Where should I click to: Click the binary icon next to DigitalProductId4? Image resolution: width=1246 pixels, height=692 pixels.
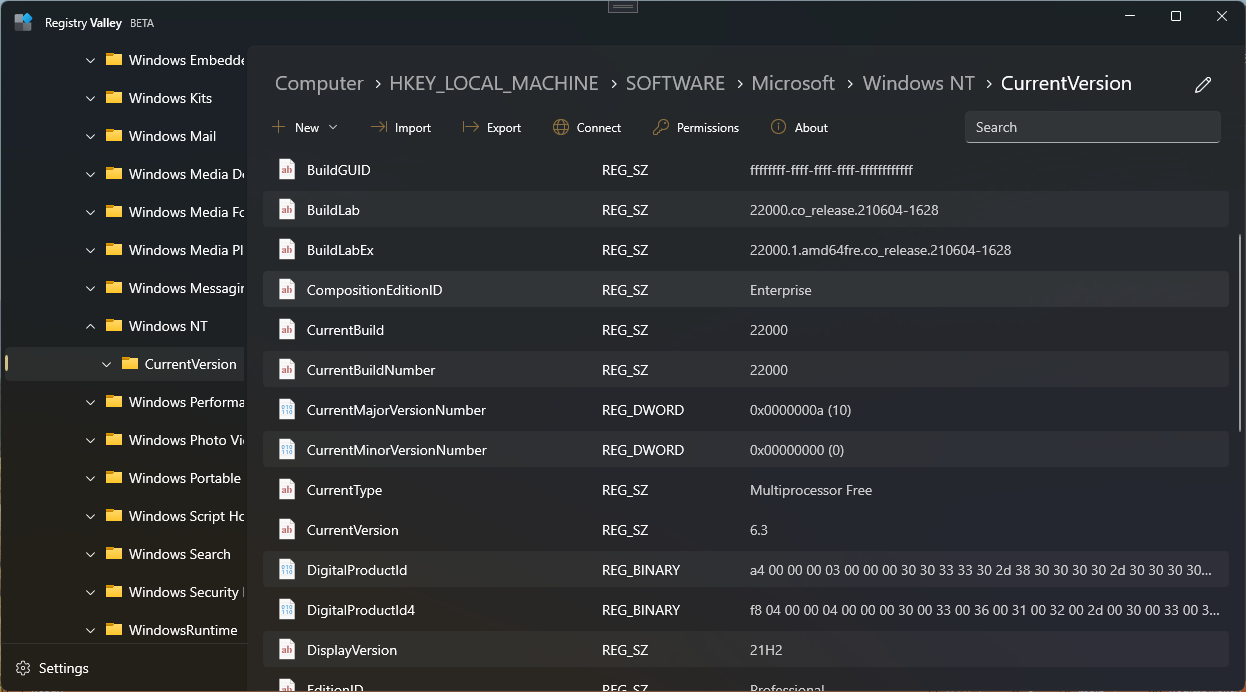[287, 610]
